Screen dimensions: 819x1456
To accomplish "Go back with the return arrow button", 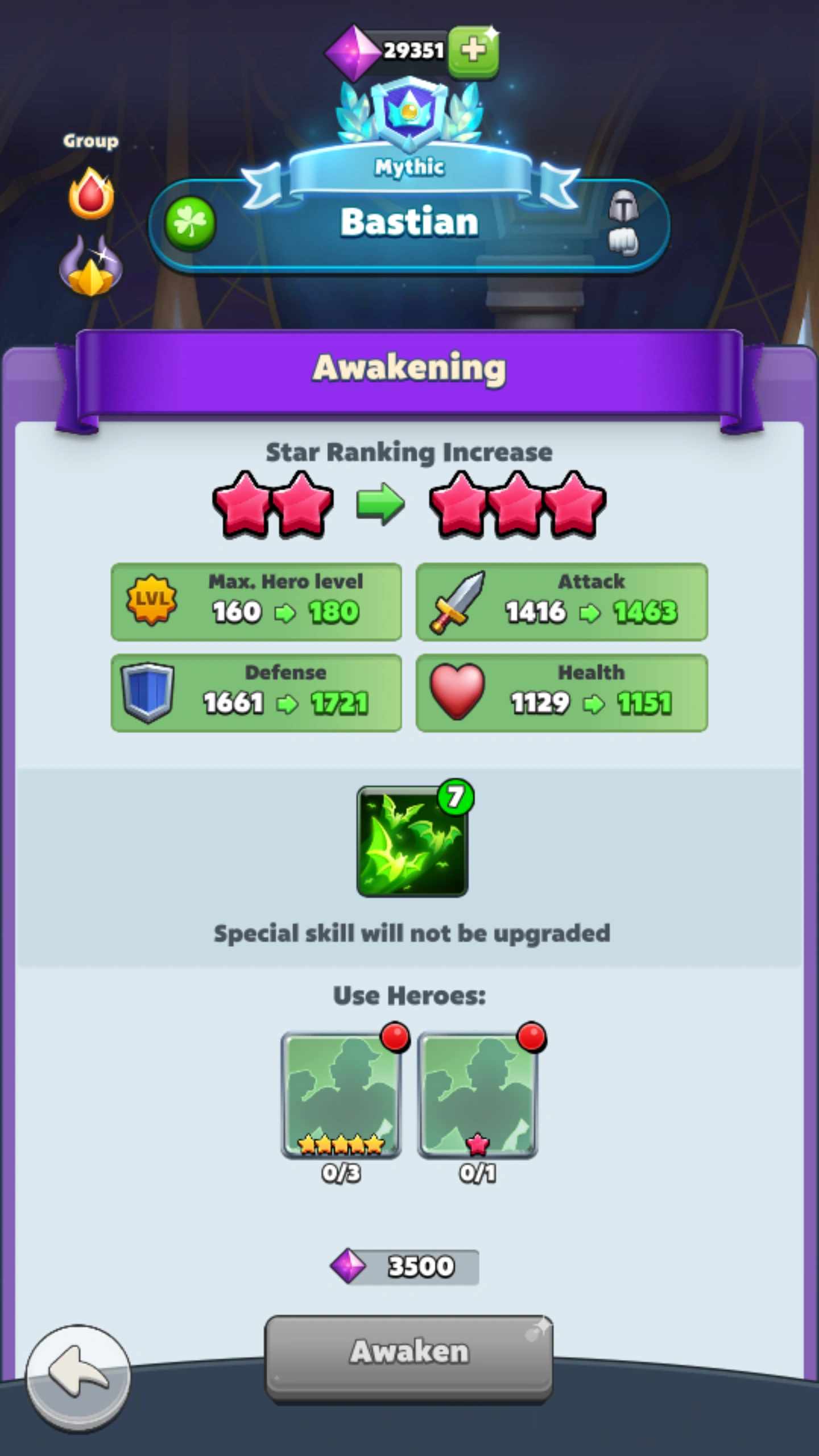I will [x=78, y=1378].
